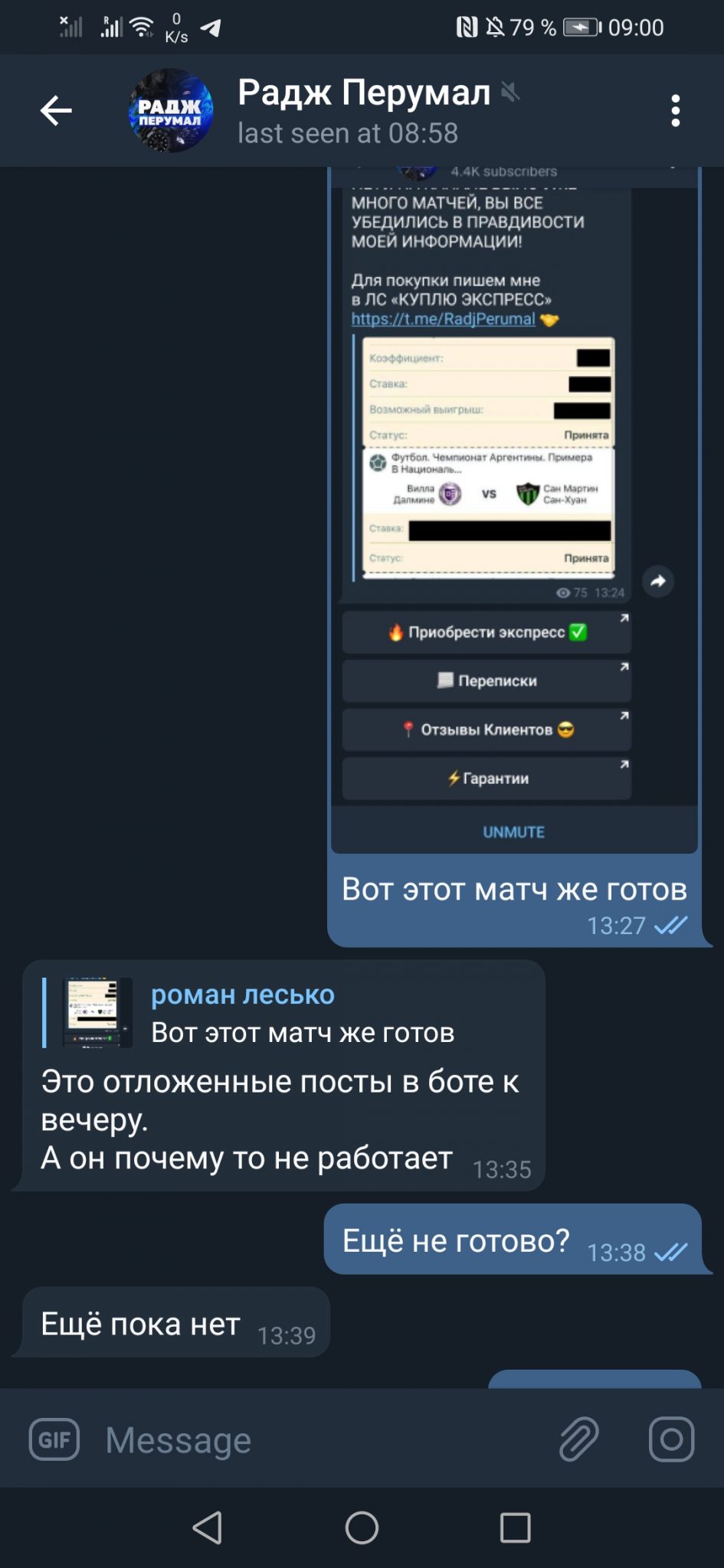Viewport: 724px width, 1568px height.
Task: Tap the Android back navigation triangle
Action: [208, 1527]
